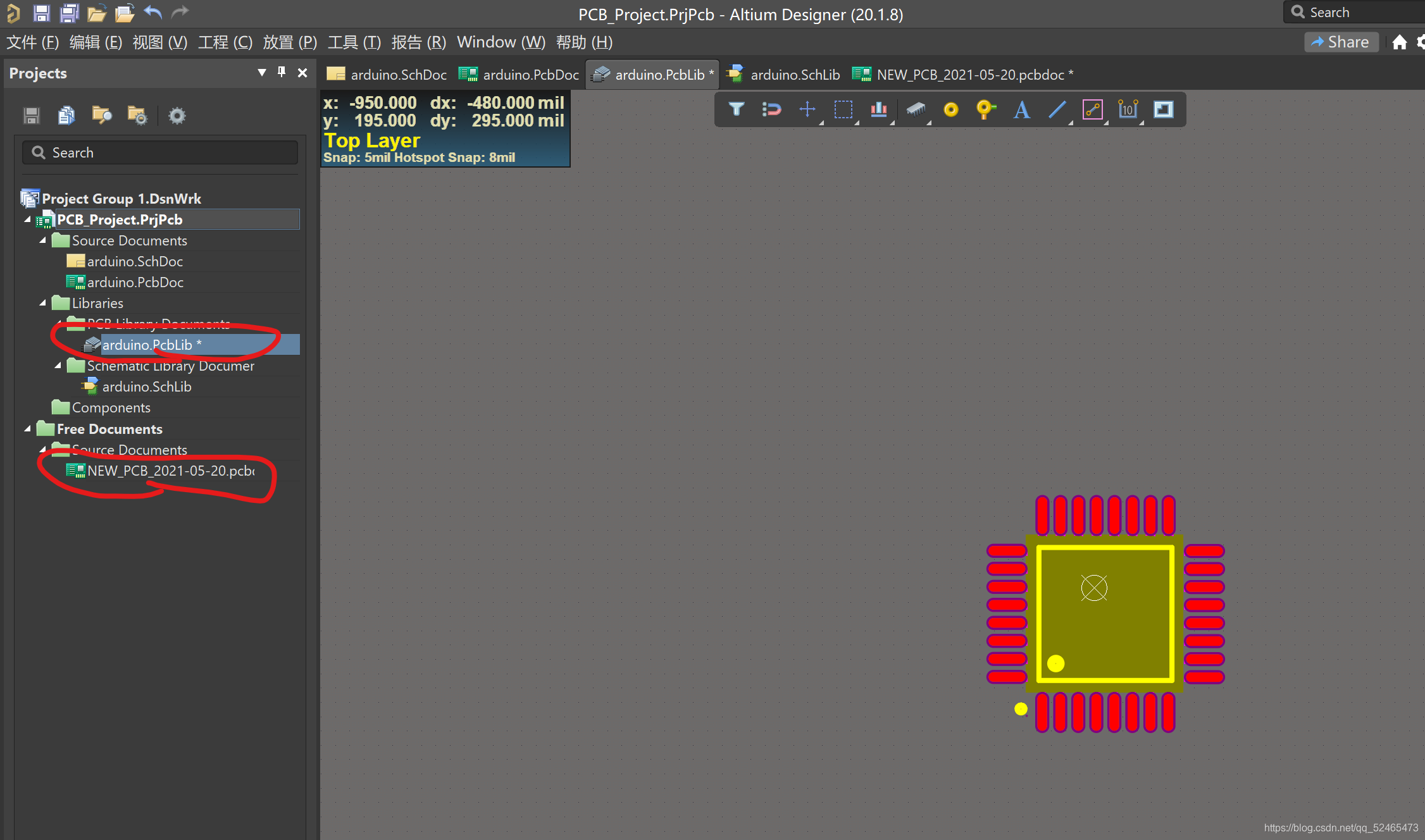Click the Projects panel compile documents icon
Image resolution: width=1425 pixels, height=840 pixels.
tap(66, 115)
